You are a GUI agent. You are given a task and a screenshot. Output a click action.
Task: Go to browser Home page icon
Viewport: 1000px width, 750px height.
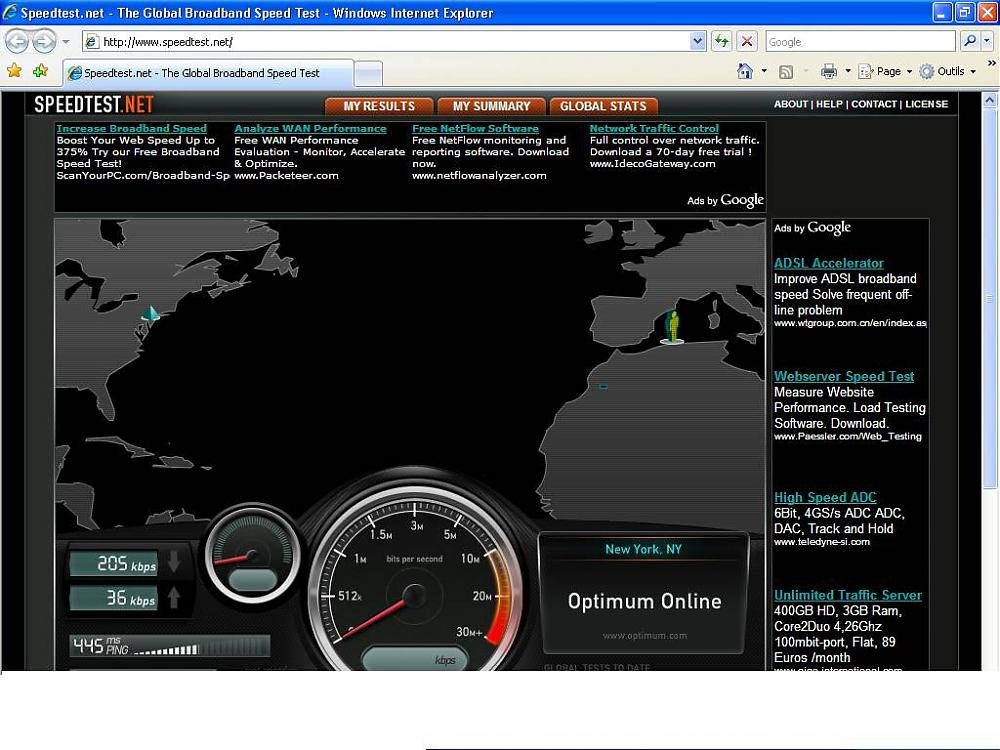(744, 71)
